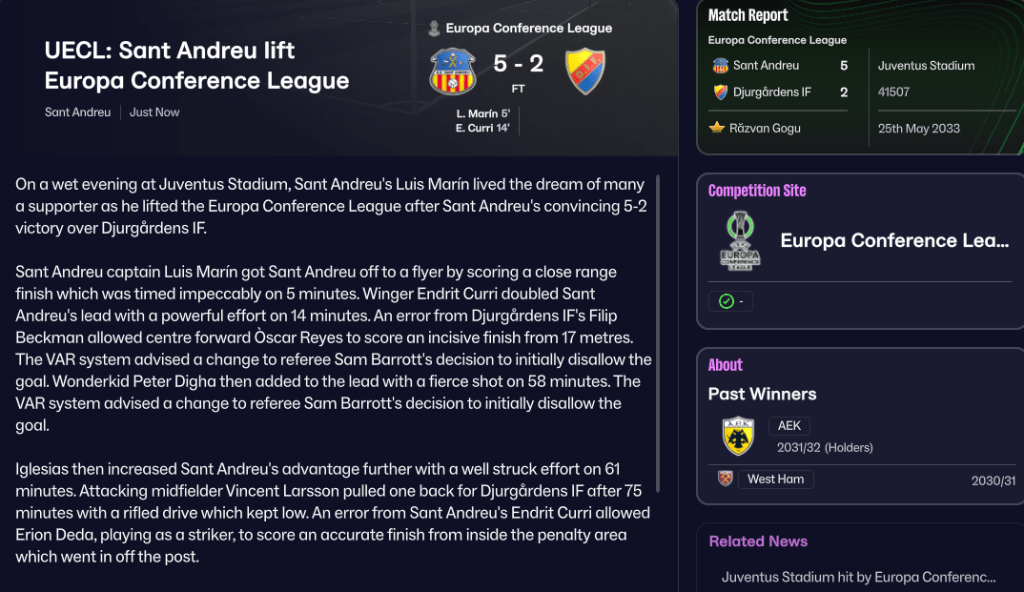Open Juventus Stadium in the Match Report
The height and width of the screenshot is (592, 1024).
click(x=926, y=65)
